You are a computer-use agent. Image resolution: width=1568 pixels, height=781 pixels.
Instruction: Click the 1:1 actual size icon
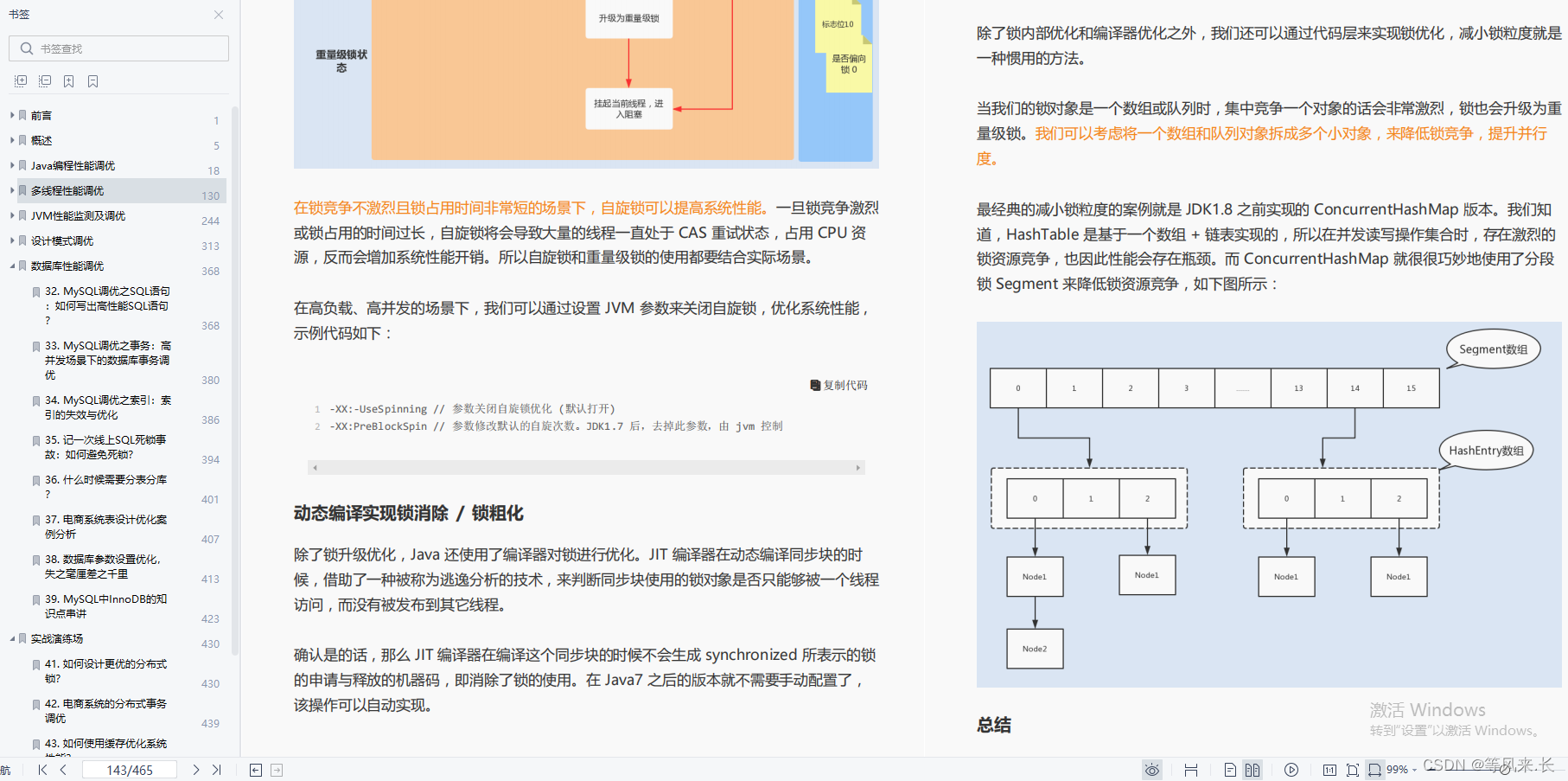point(1331,769)
